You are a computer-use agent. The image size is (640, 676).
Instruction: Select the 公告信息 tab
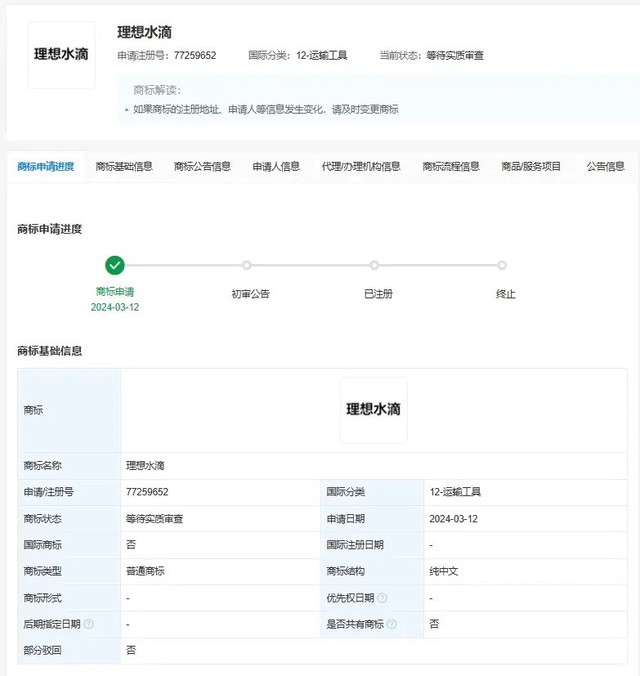point(605,166)
